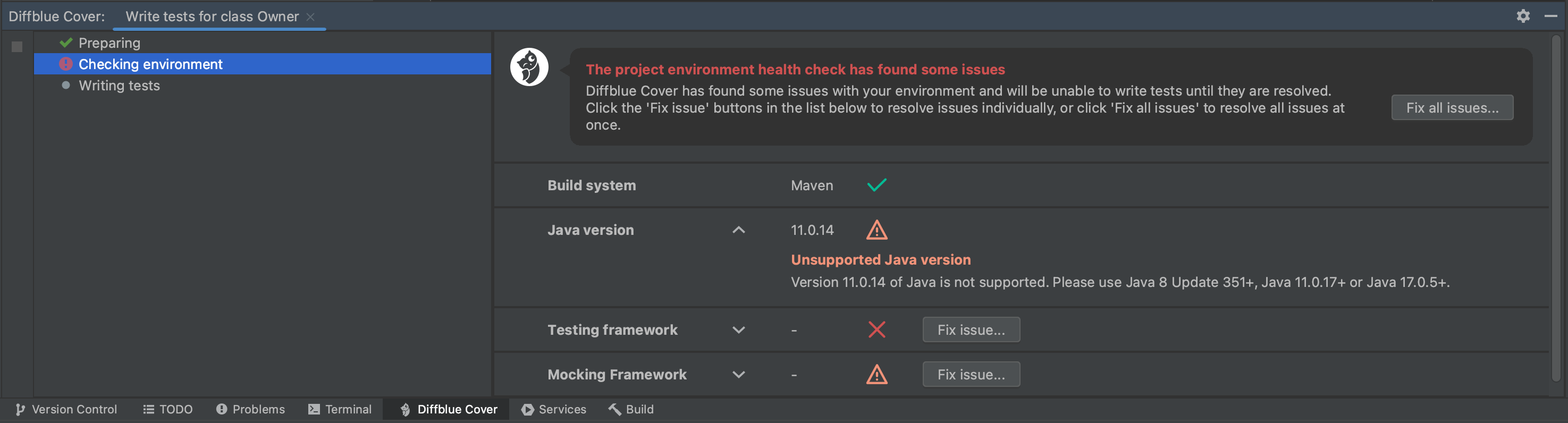Close the Write tests for class Owner tab
Image resolution: width=1568 pixels, height=423 pixels.
tap(310, 17)
